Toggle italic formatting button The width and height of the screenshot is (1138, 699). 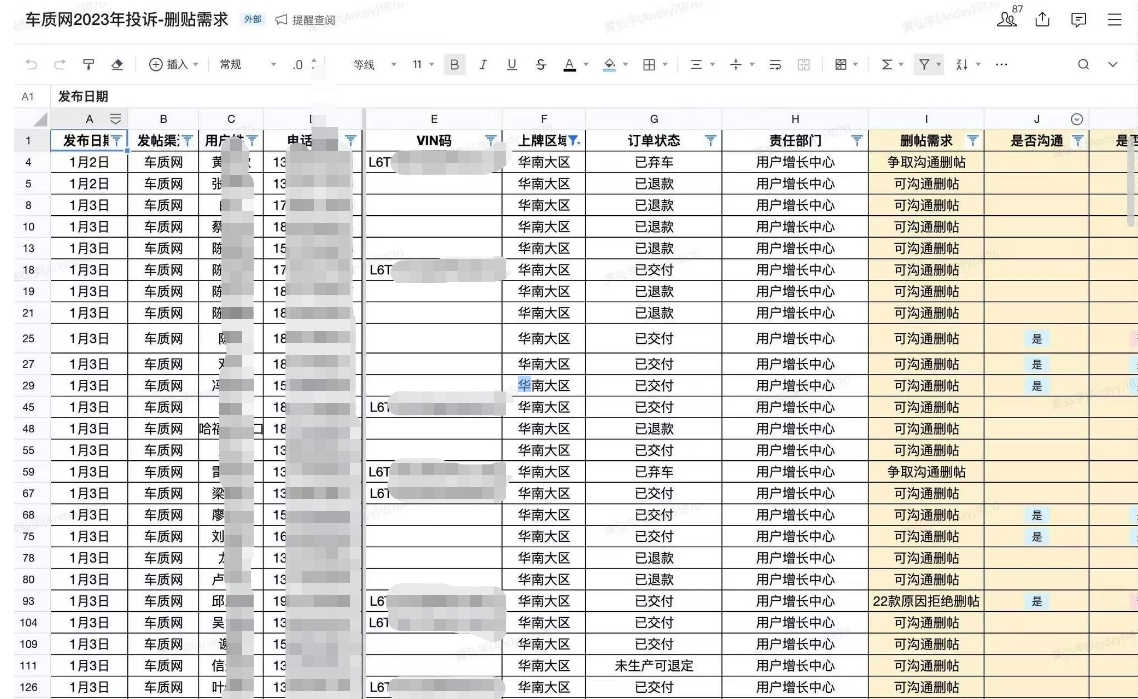click(484, 65)
